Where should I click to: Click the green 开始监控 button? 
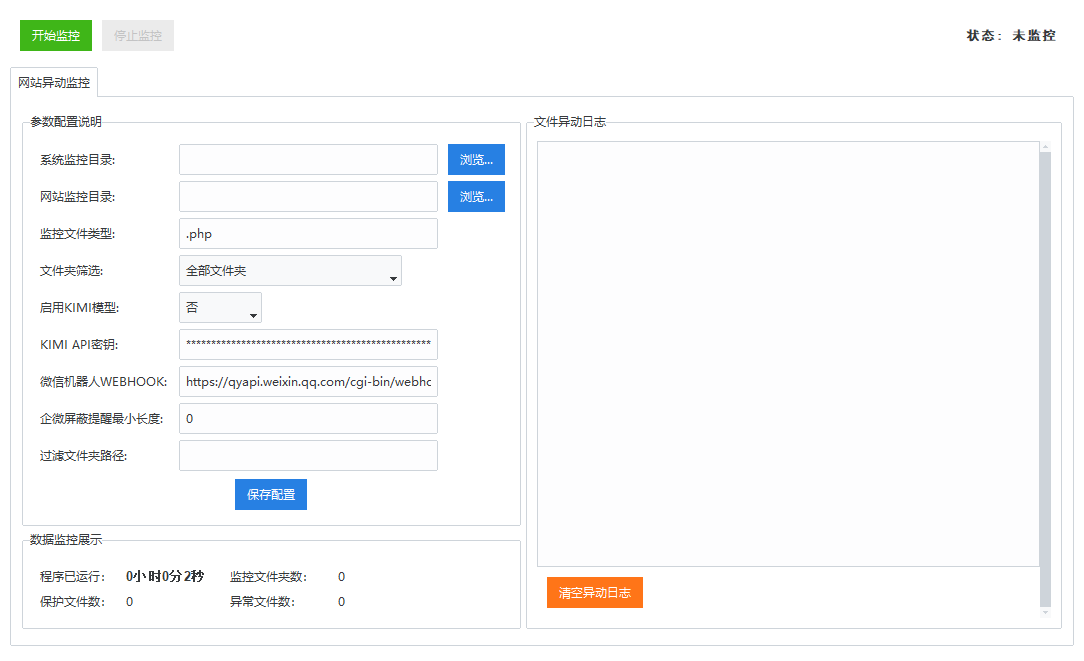tap(56, 35)
